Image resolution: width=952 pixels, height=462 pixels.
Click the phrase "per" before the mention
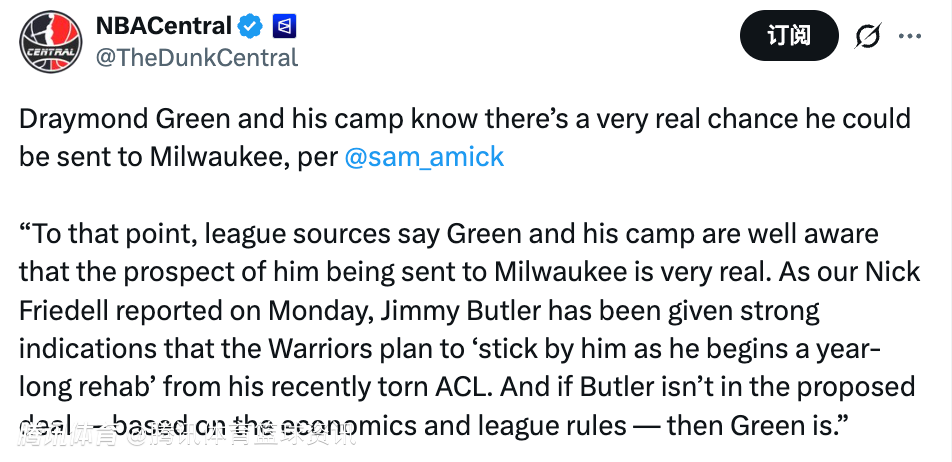point(318,157)
